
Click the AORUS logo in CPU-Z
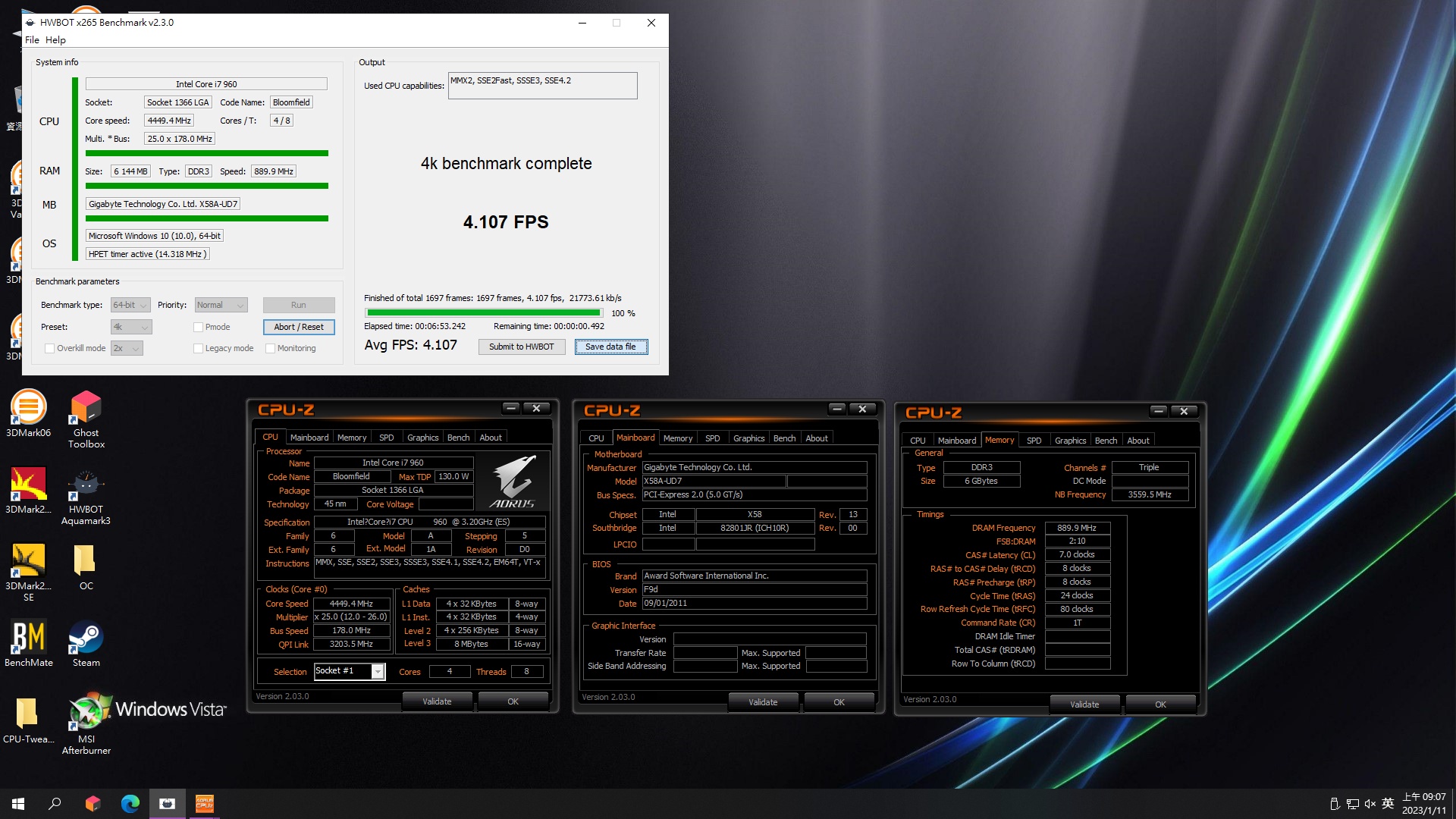click(x=513, y=482)
